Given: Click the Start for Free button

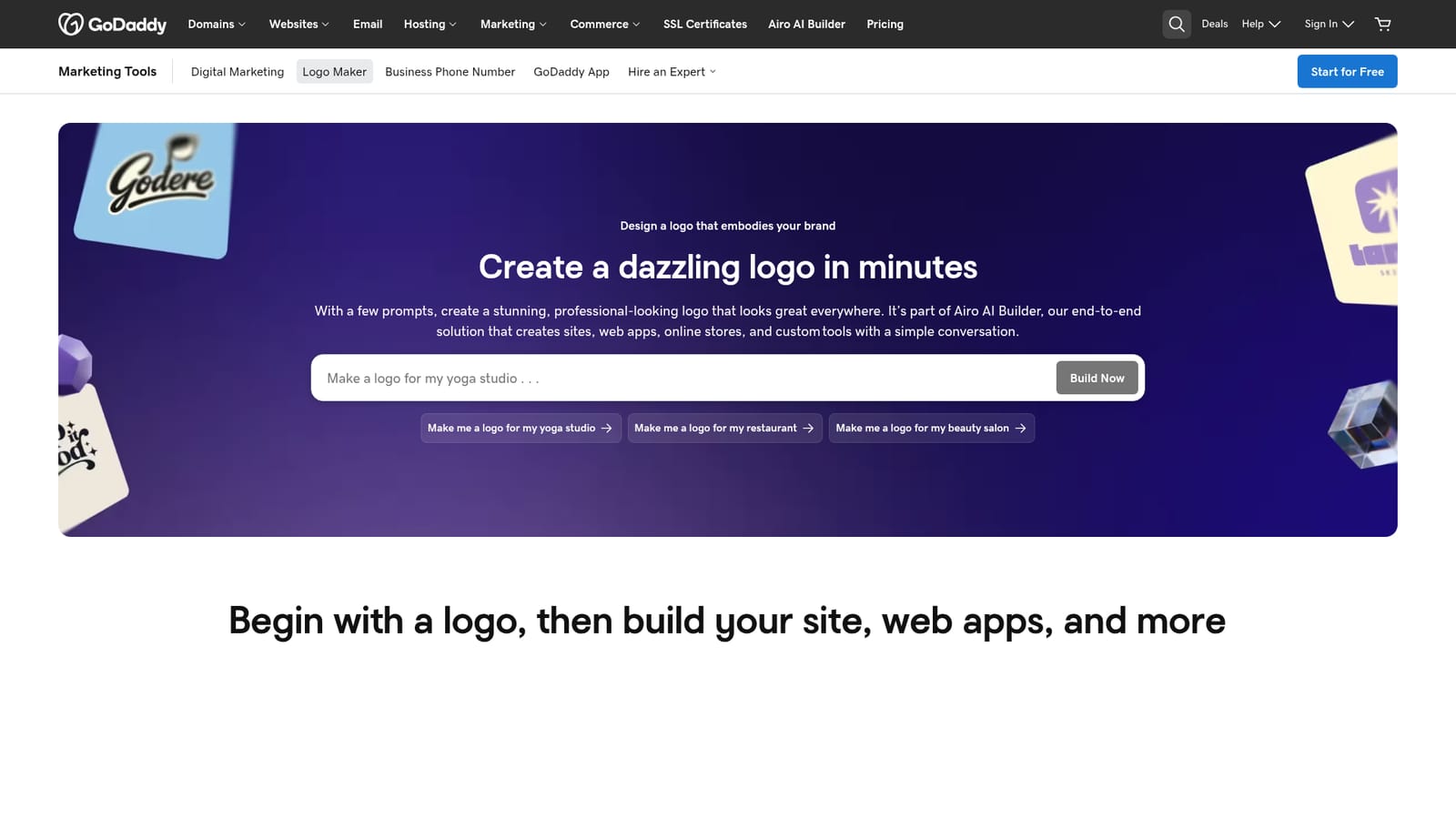Looking at the screenshot, I should point(1347,72).
